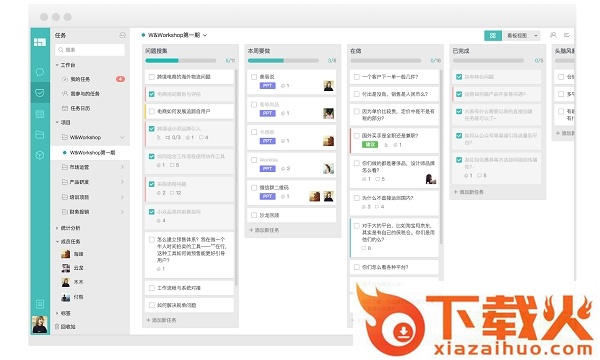Open 回收站 in the sidebar
The image size is (600, 360).
point(68,327)
